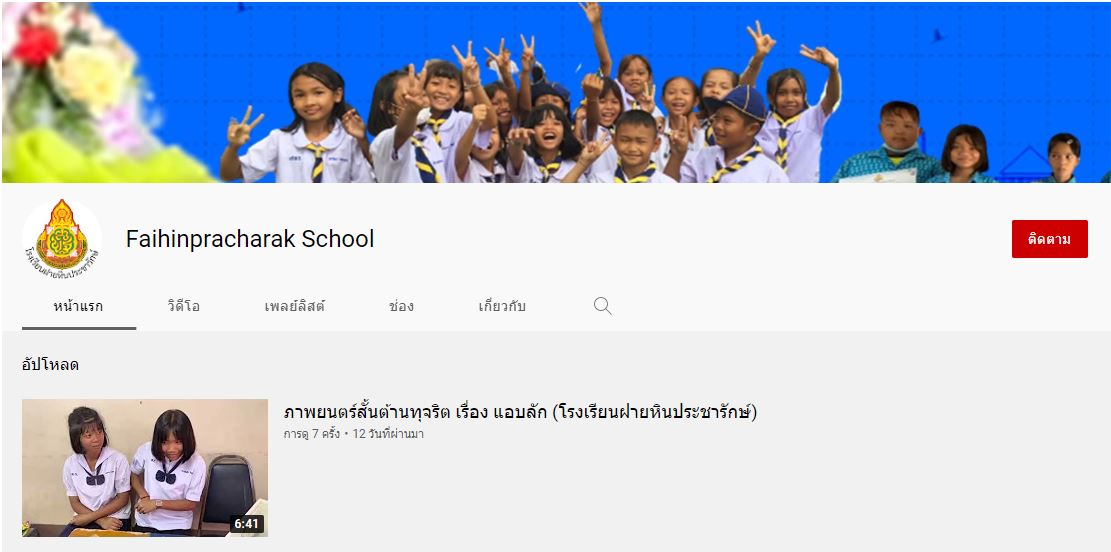1111x552 pixels.
Task: Go to the ช่อง tab
Action: (401, 307)
